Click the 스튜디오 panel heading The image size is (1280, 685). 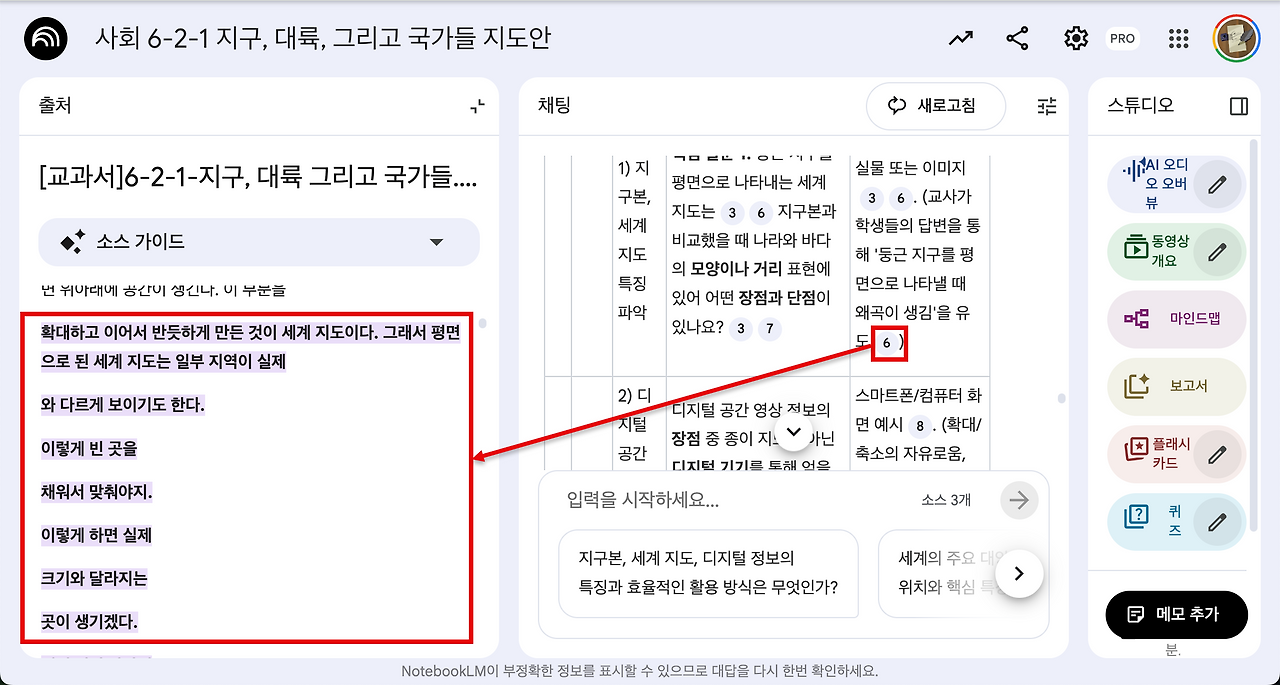point(1141,106)
